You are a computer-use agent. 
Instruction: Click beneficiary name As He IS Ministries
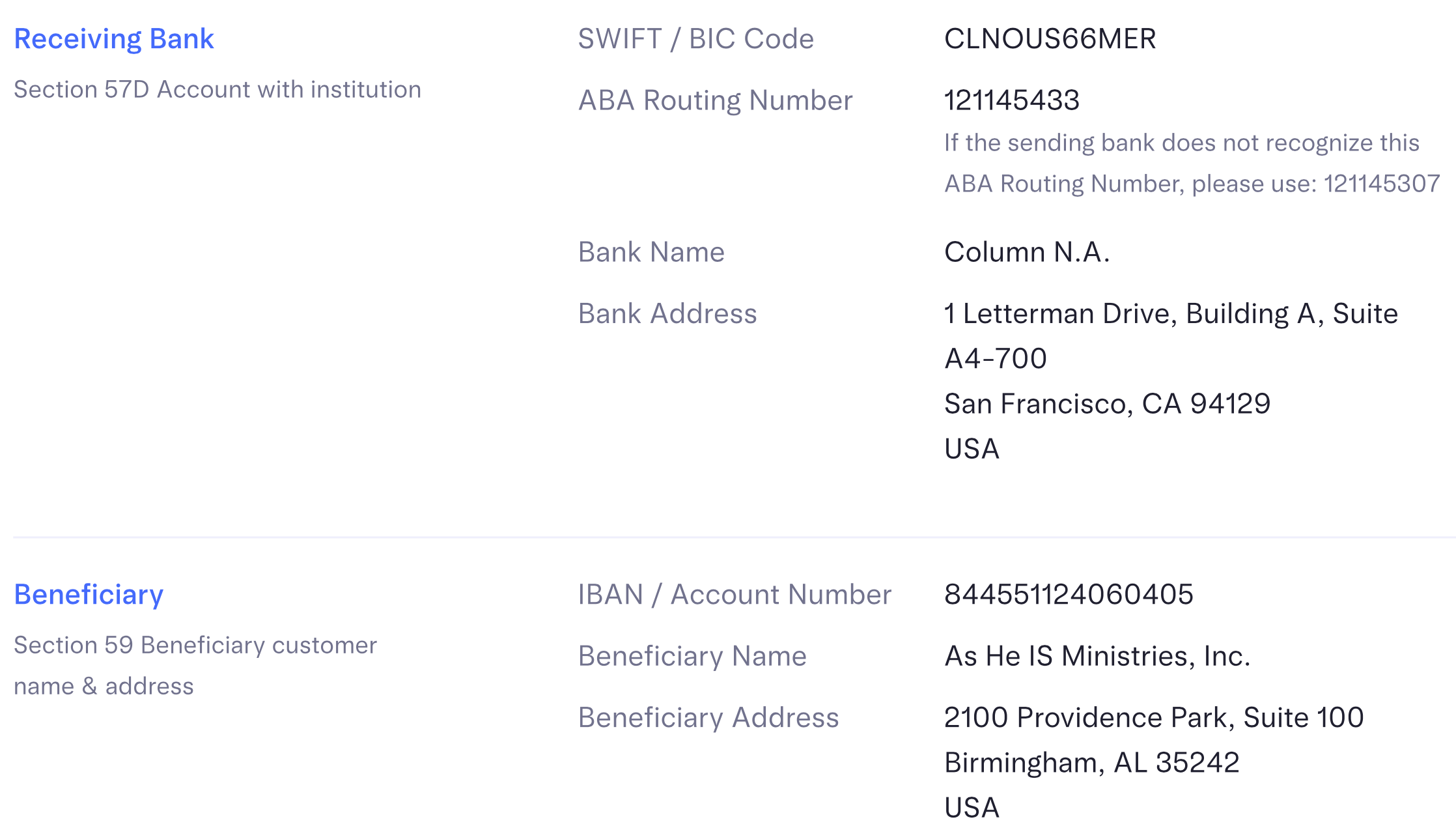(x=1097, y=656)
